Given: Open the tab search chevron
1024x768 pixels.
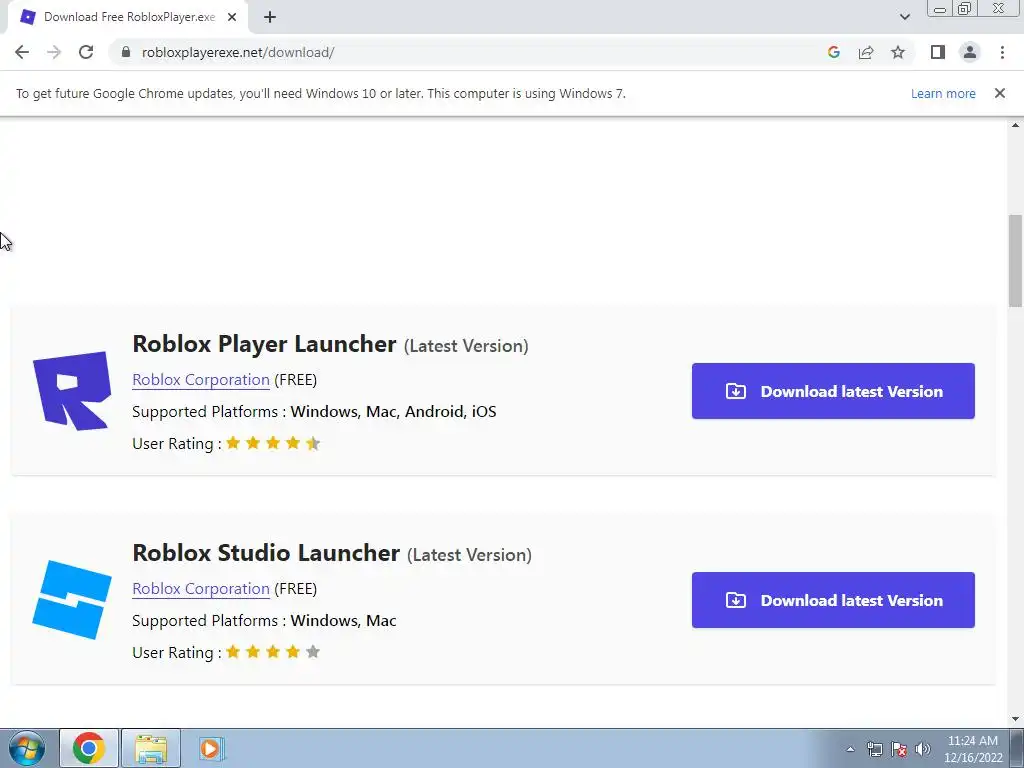Looking at the screenshot, I should [x=904, y=17].
